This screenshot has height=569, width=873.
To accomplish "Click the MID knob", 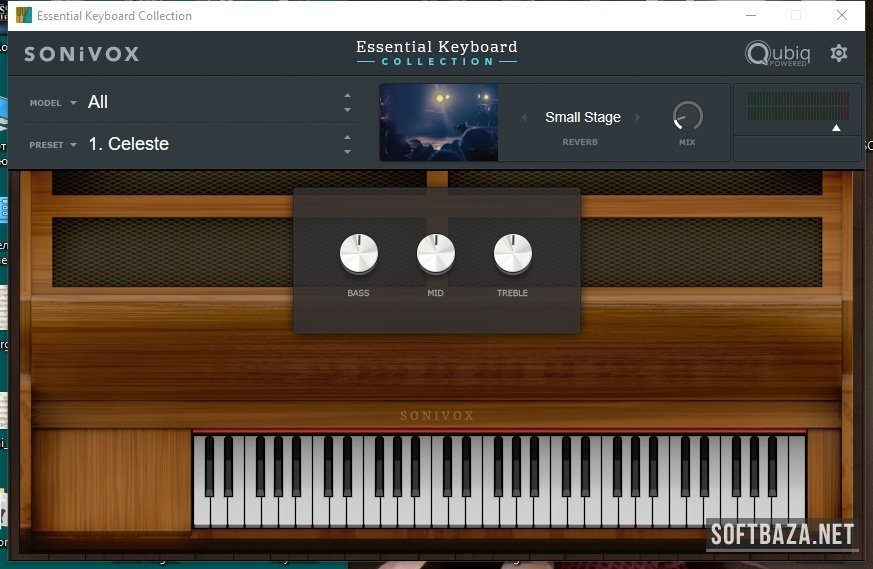I will click(435, 254).
